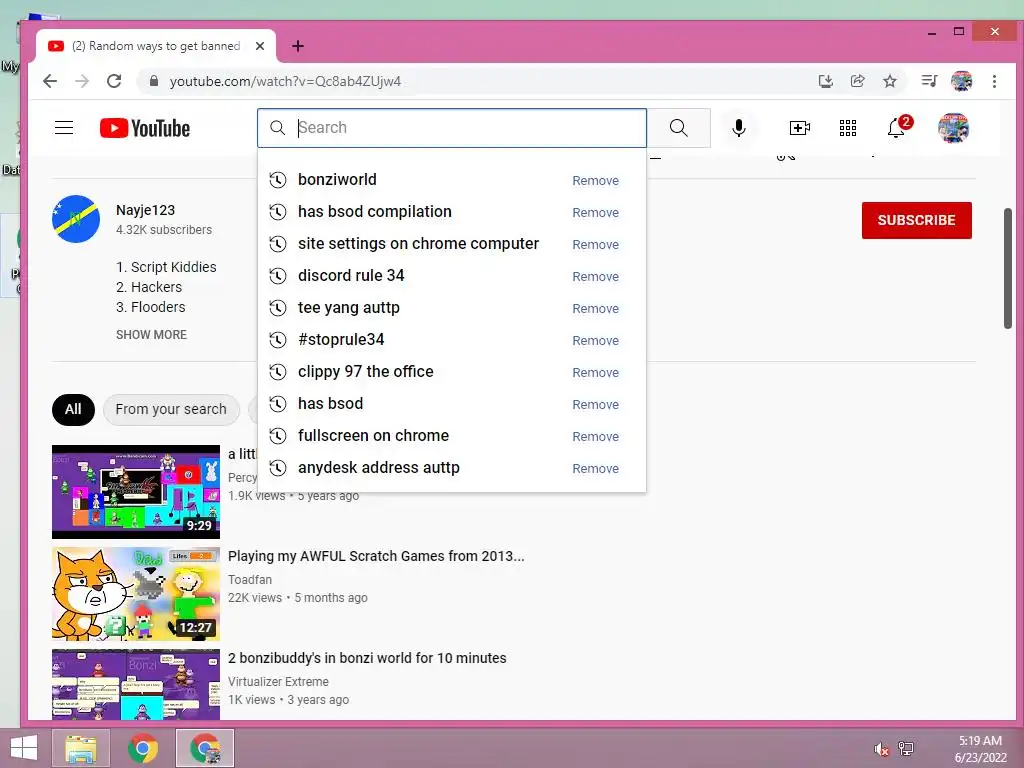1024x768 pixels.
Task: Select clippy 97 the office suggestion
Action: click(x=452, y=372)
